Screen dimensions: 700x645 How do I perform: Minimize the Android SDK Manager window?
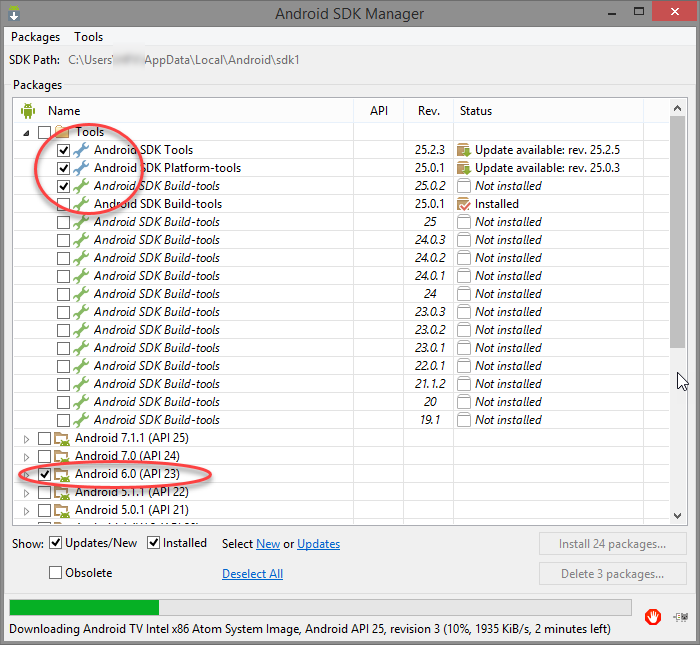(612, 12)
